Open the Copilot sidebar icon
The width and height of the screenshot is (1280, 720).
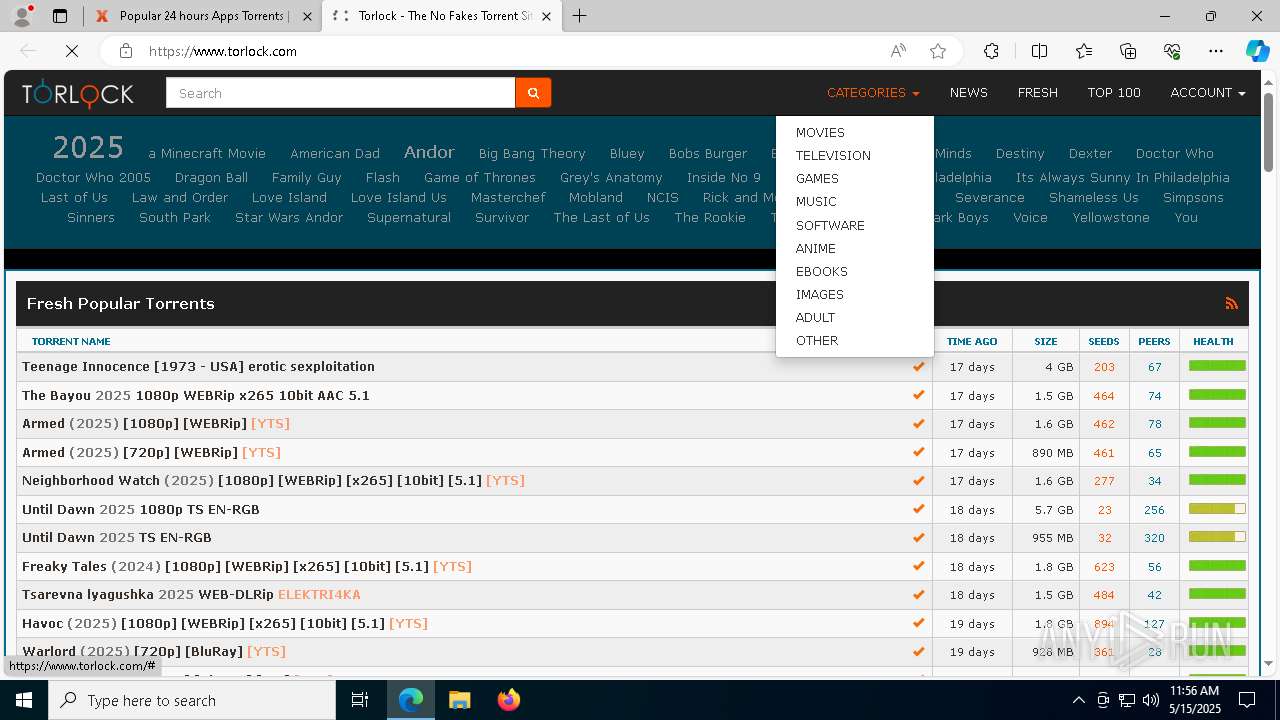tap(1257, 51)
